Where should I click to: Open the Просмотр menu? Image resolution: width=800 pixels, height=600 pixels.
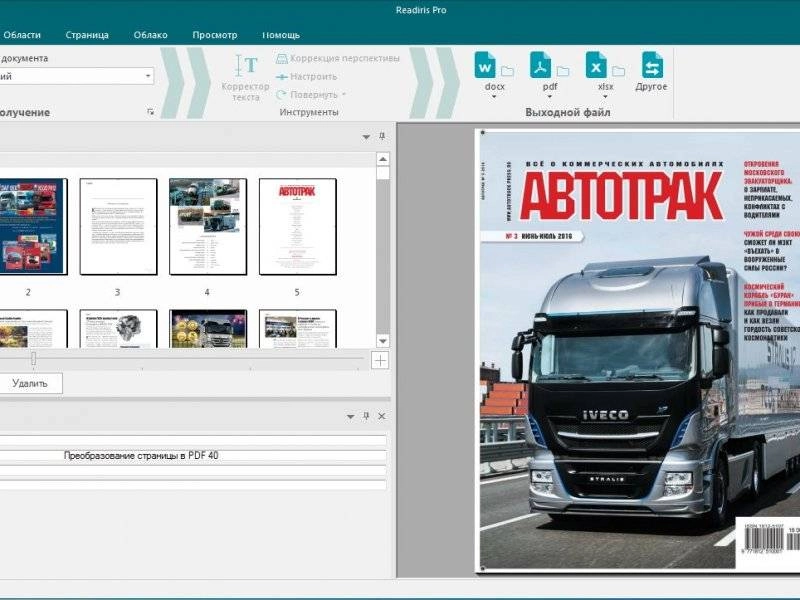coord(215,35)
